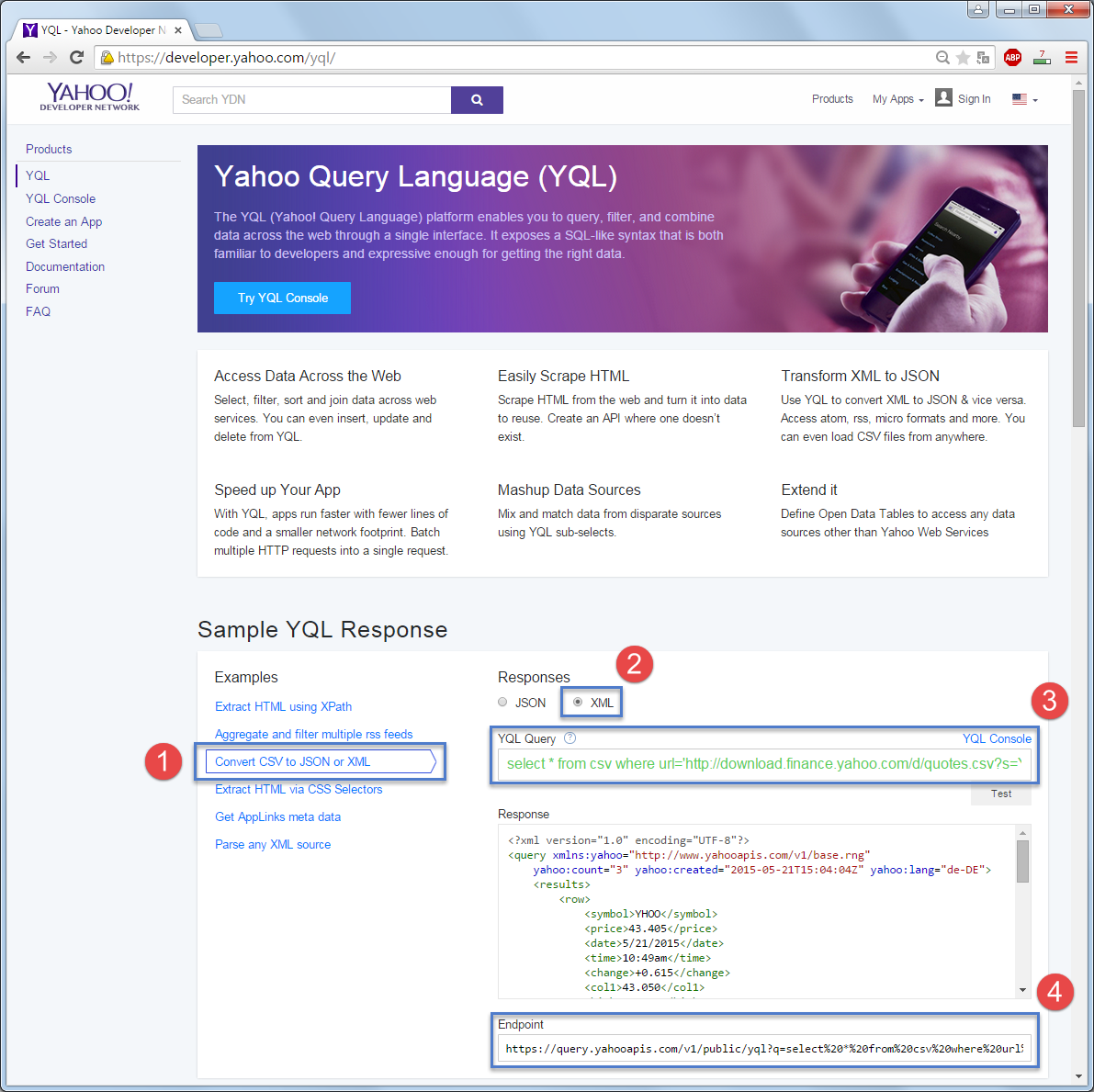Image resolution: width=1094 pixels, height=1092 pixels.
Task: Click the response box scroll down arrow
Action: 1023,990
